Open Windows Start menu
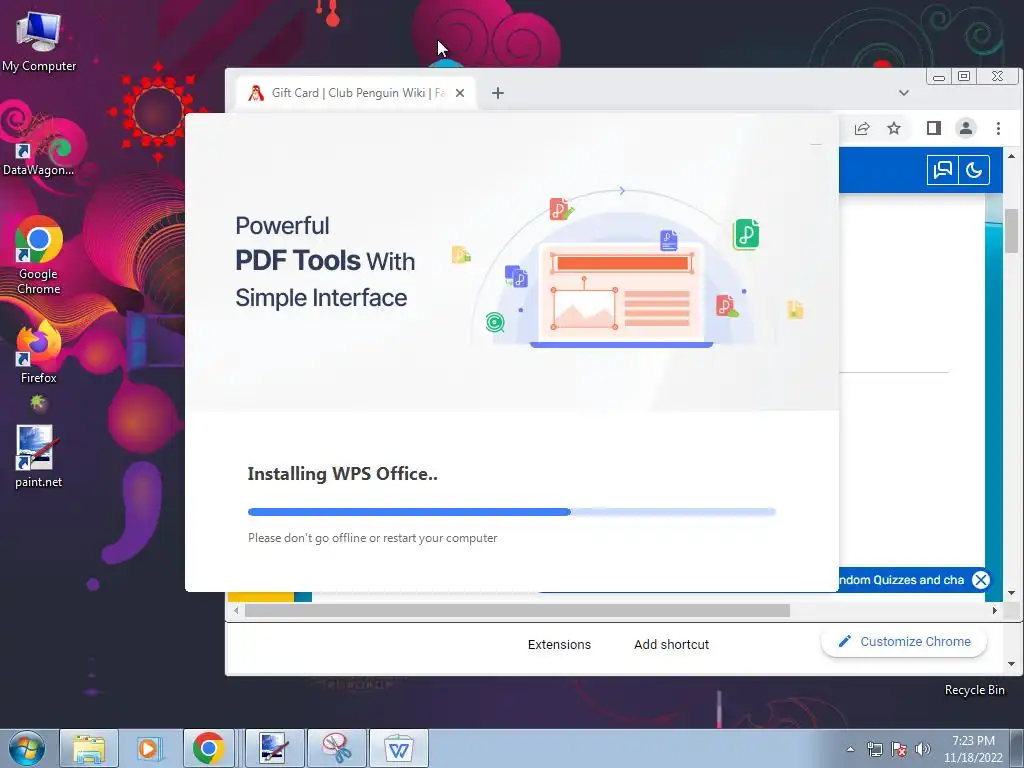The image size is (1024, 768). [x=26, y=748]
